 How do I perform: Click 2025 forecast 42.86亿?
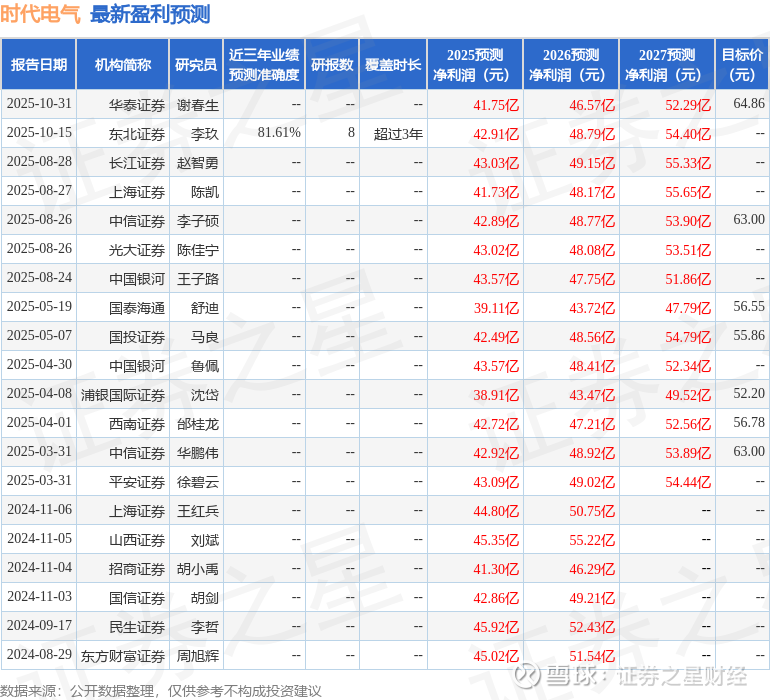point(496,598)
